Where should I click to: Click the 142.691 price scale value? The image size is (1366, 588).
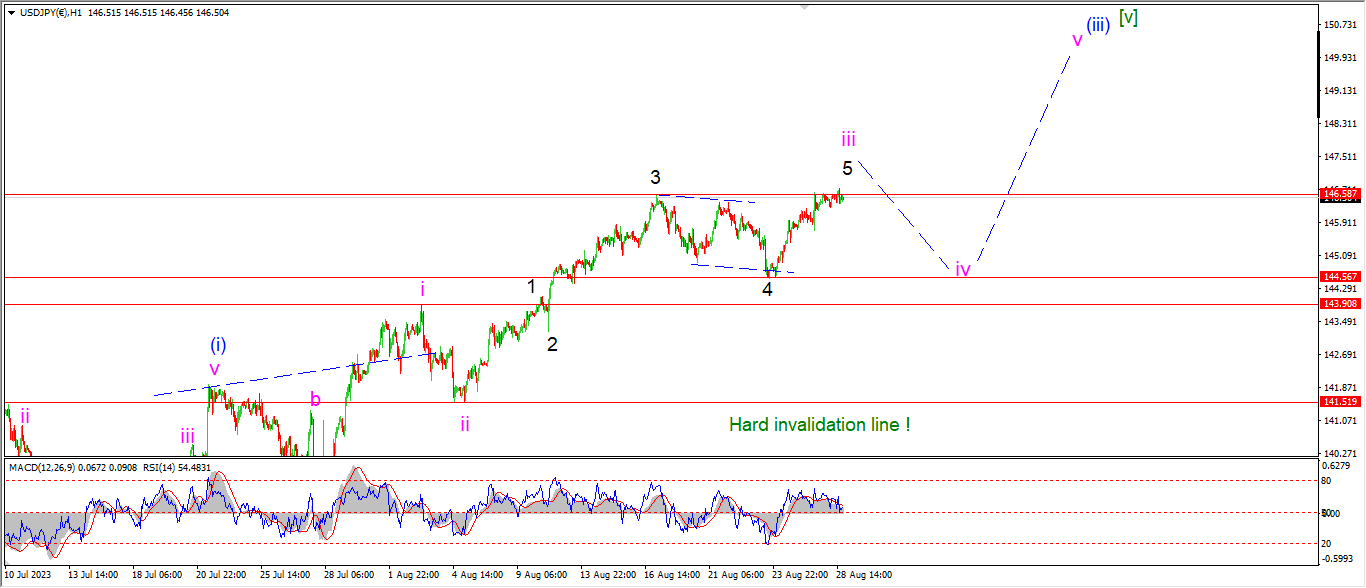coord(1339,354)
